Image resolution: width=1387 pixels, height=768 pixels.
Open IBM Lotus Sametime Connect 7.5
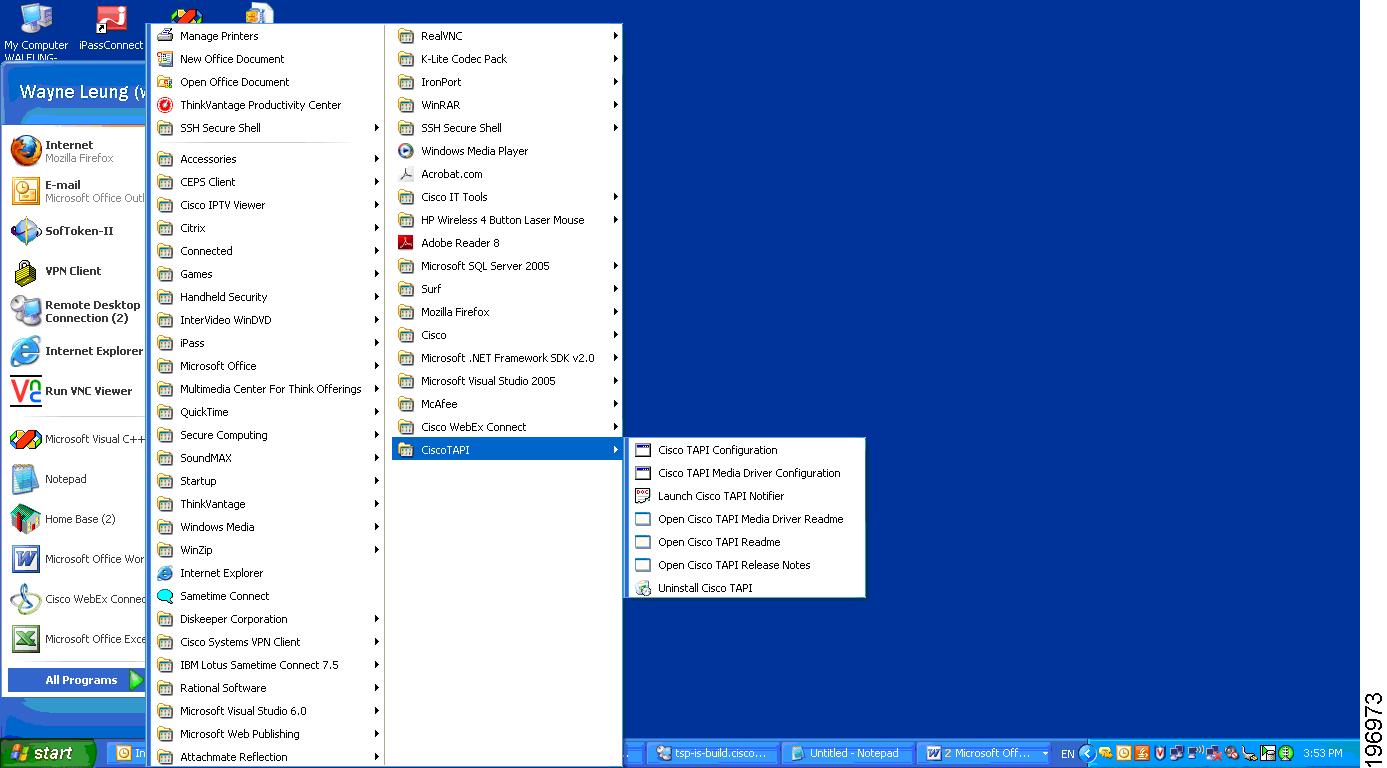(267, 665)
